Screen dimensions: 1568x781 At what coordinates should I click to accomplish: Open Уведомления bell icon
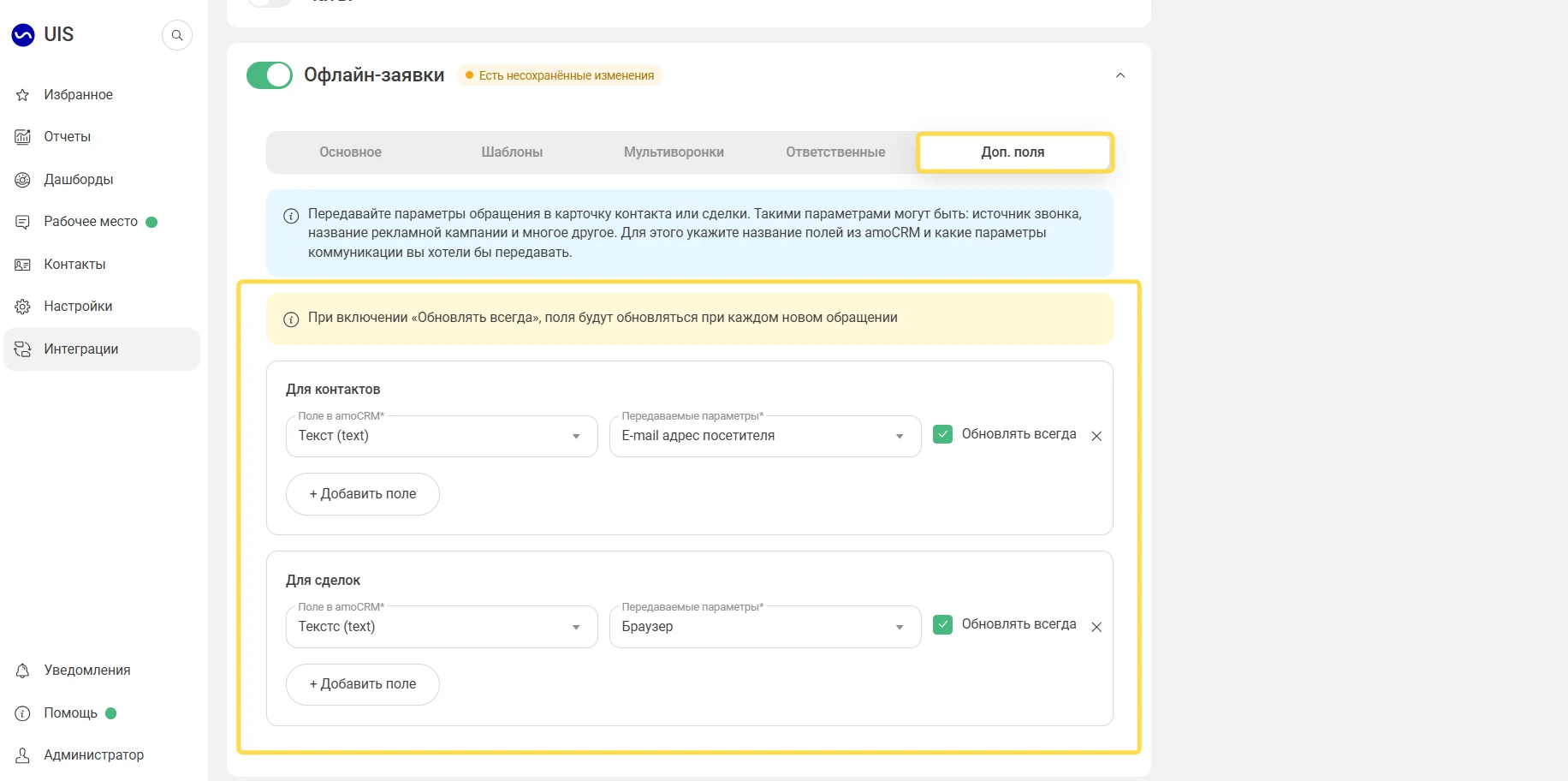(23, 671)
